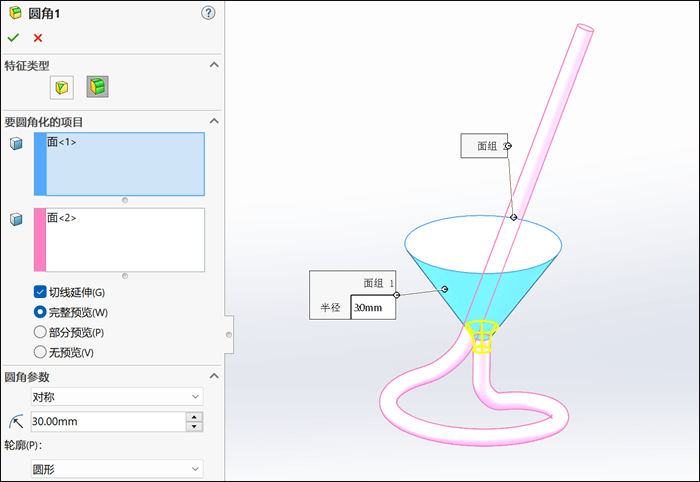Screen dimensions: 700x482
Task: Open the 对称 fillet method dropdown
Action: tap(117, 397)
